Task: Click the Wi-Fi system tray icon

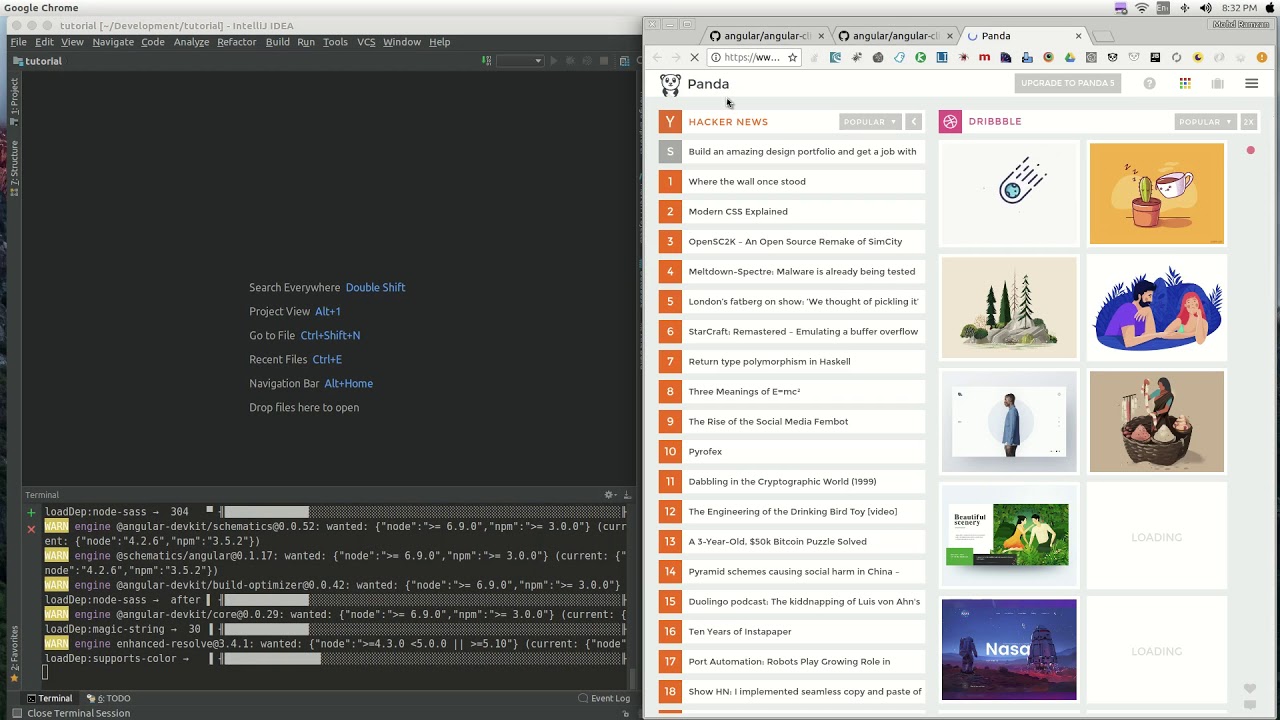Action: click(1142, 8)
